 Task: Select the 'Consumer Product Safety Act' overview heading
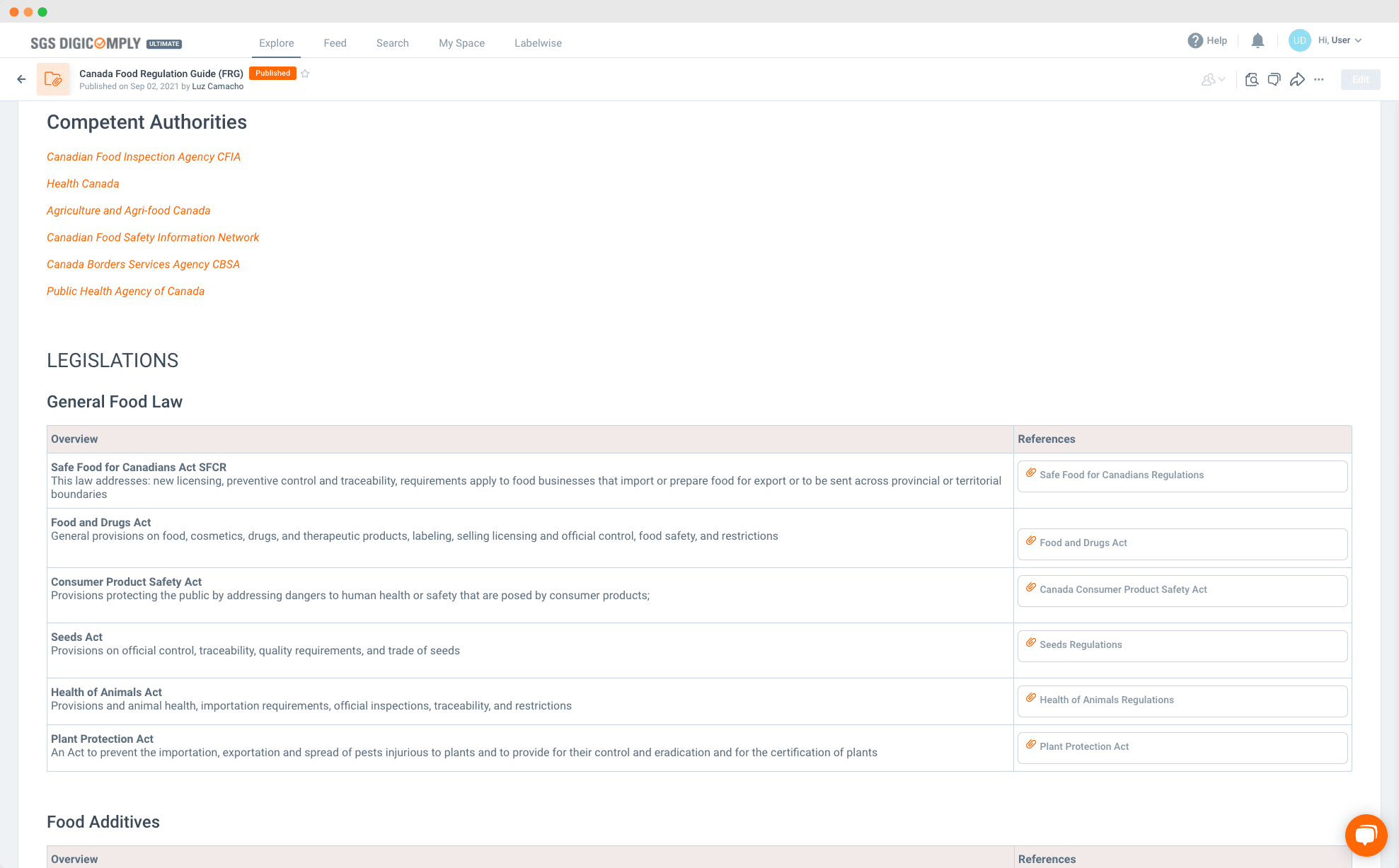click(126, 582)
